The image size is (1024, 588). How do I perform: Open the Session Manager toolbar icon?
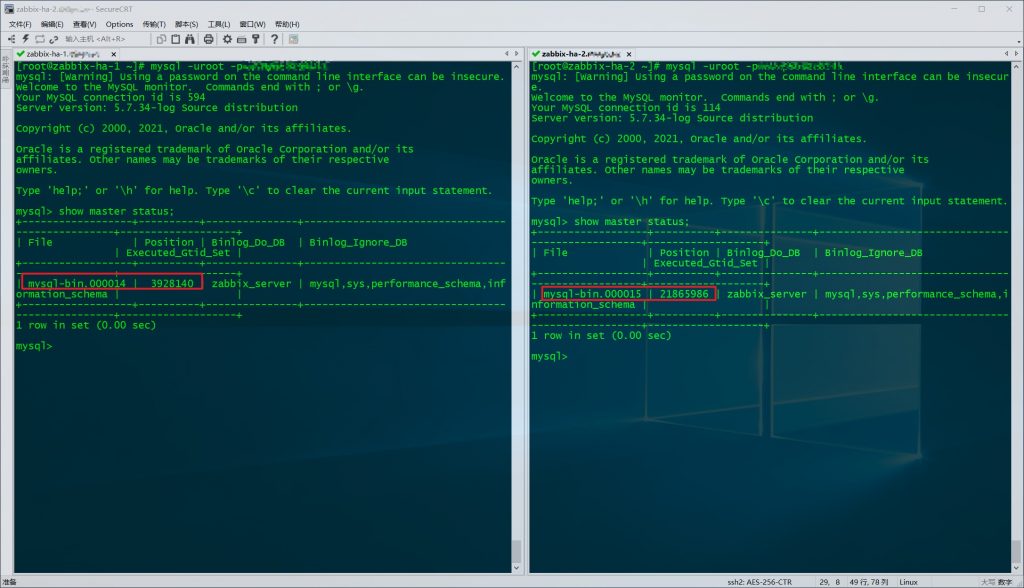11,39
